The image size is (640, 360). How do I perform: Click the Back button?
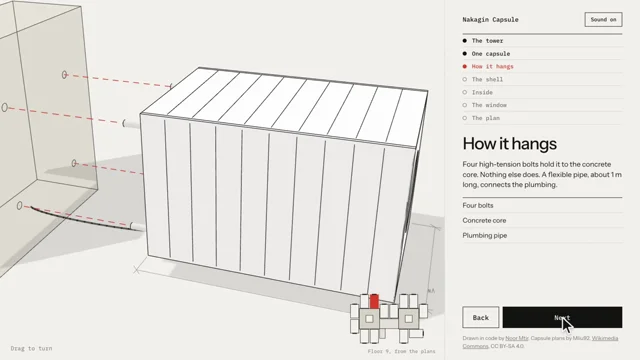(480, 317)
